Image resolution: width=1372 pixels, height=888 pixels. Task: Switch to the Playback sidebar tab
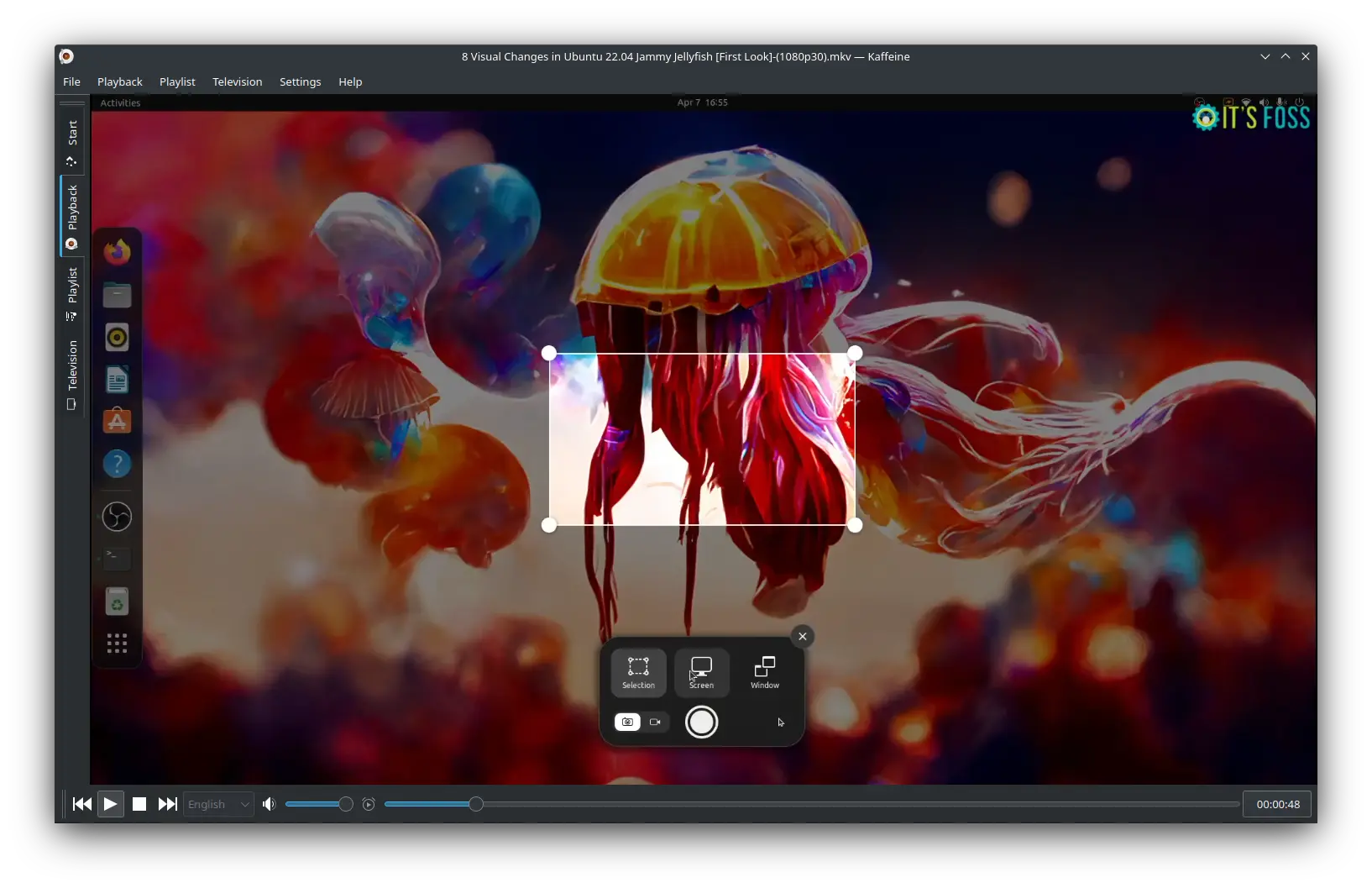(x=72, y=216)
